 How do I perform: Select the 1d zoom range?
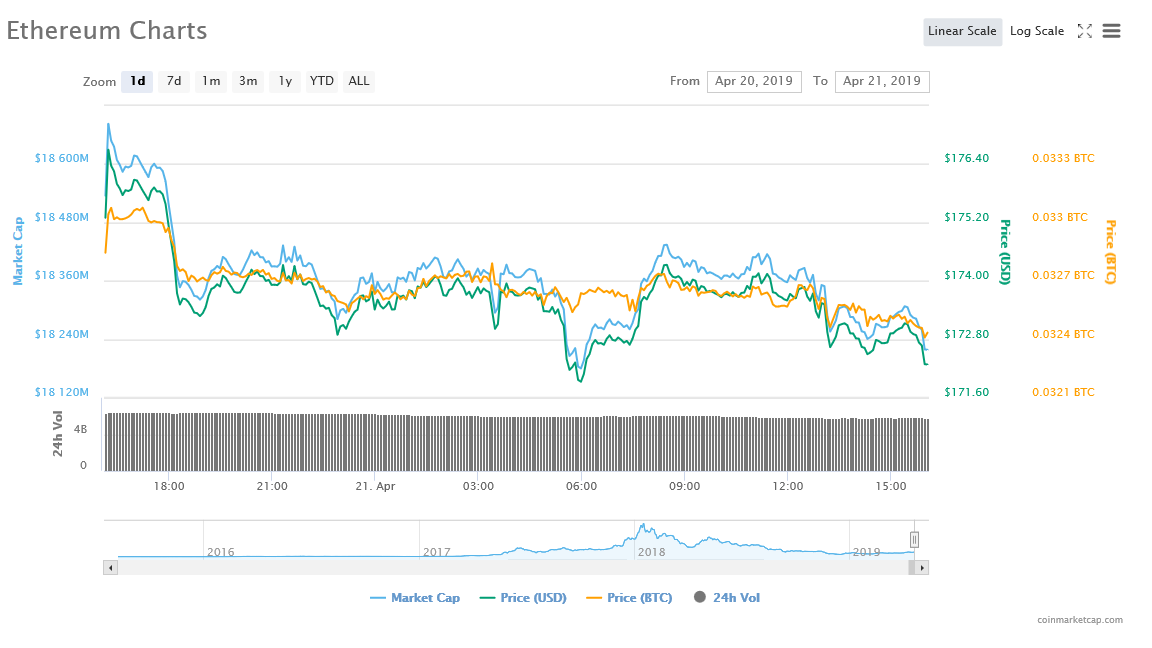[x=137, y=81]
